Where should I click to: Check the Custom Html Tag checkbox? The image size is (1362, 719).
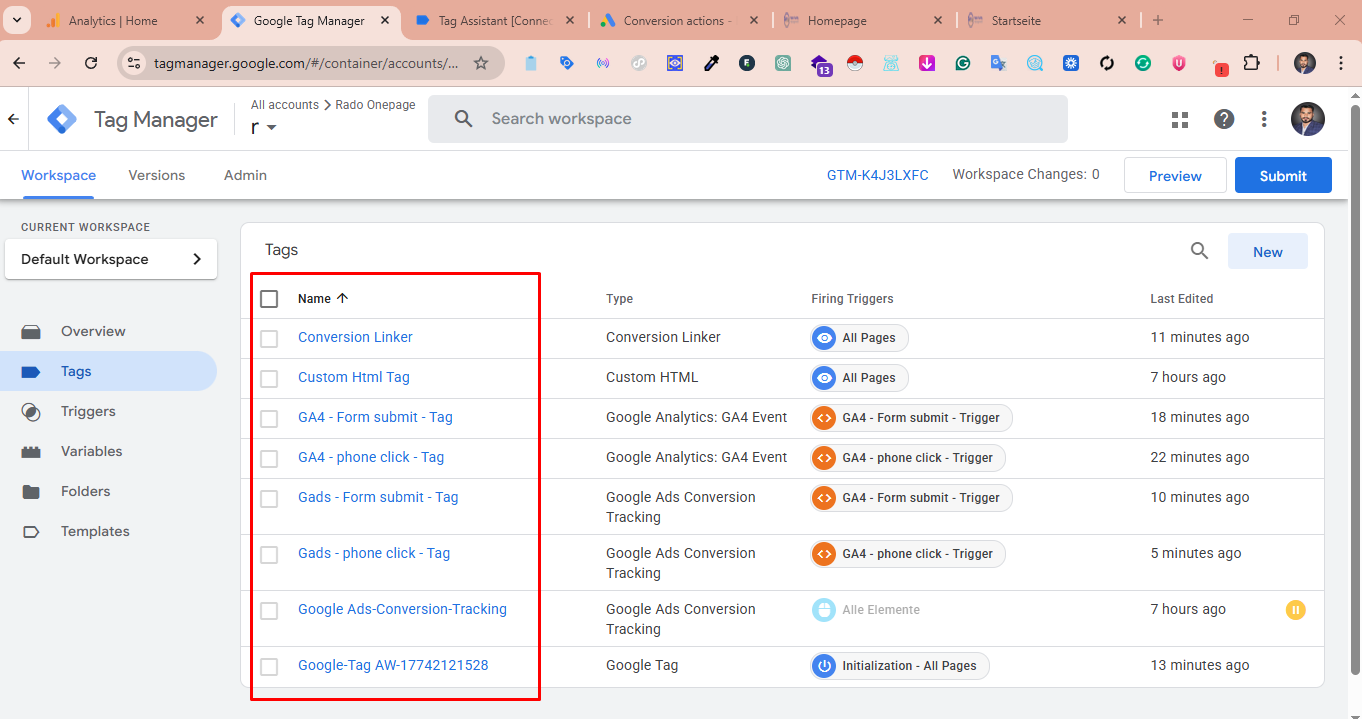pos(269,378)
